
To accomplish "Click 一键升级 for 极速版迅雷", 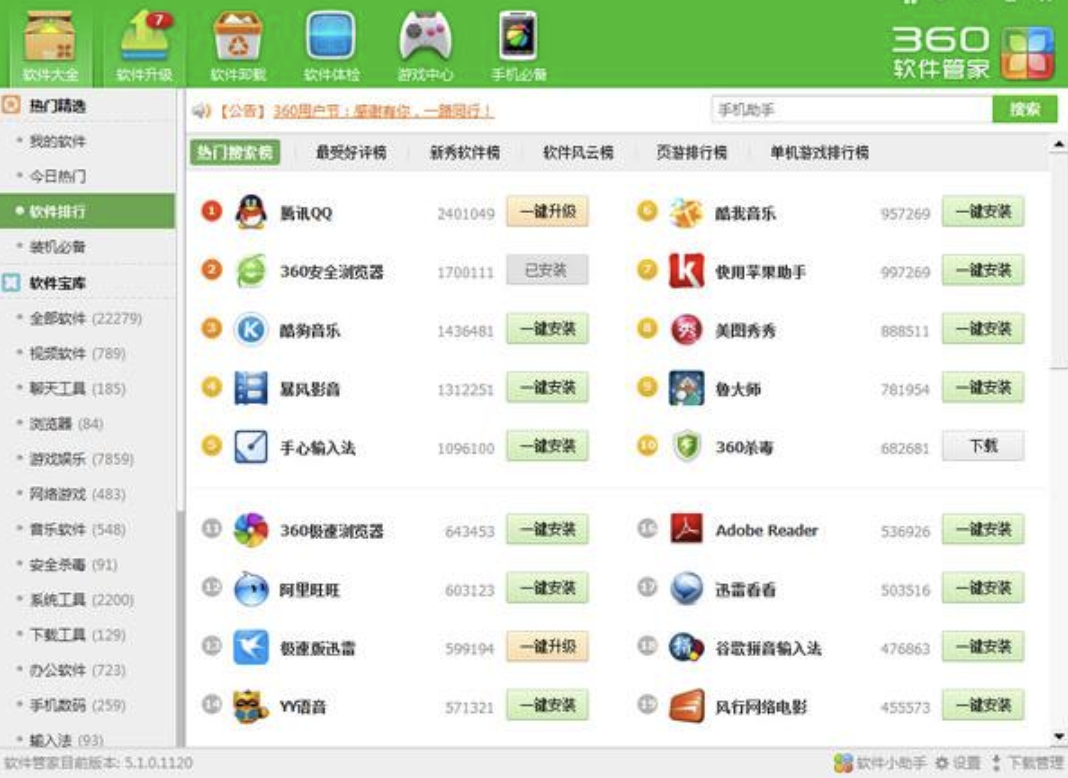I will point(548,647).
